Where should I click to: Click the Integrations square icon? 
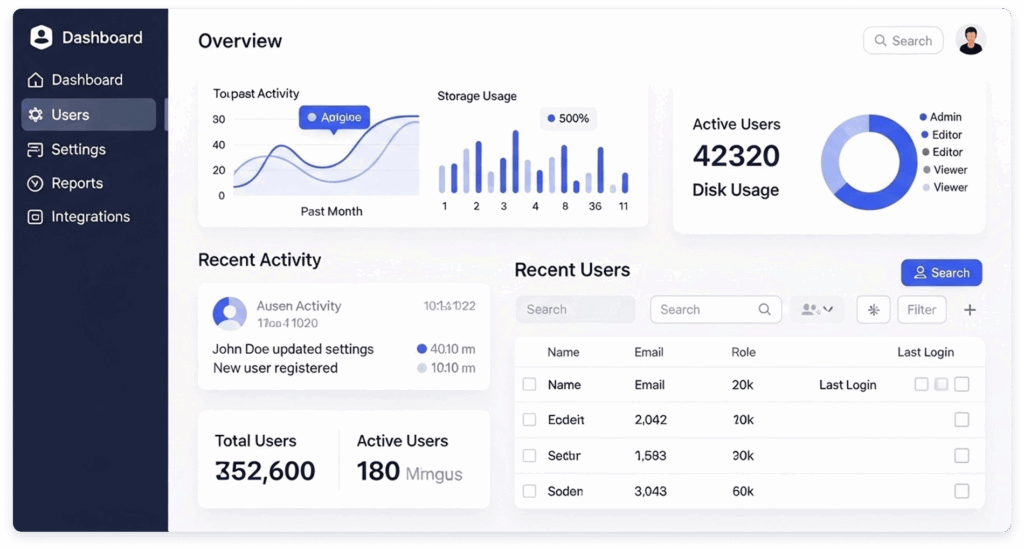pos(36,217)
